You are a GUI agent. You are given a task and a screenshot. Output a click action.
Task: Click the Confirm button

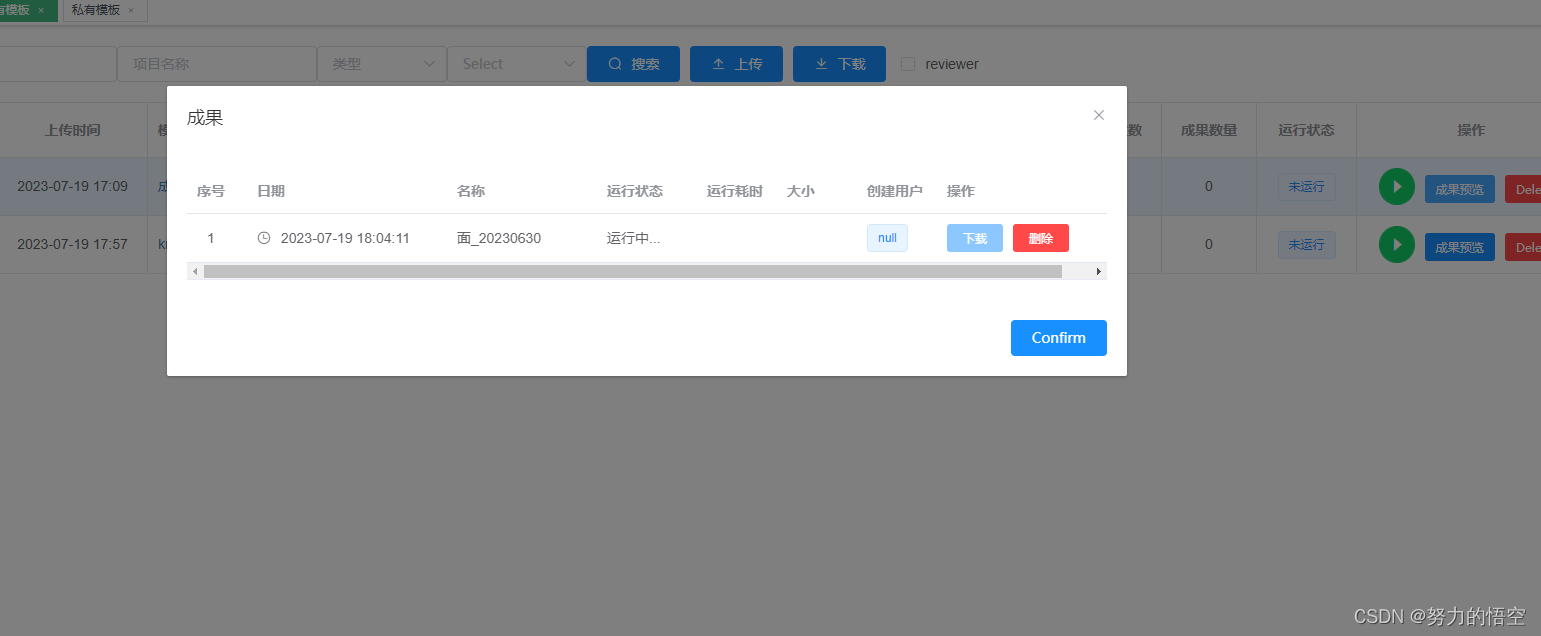[1058, 338]
